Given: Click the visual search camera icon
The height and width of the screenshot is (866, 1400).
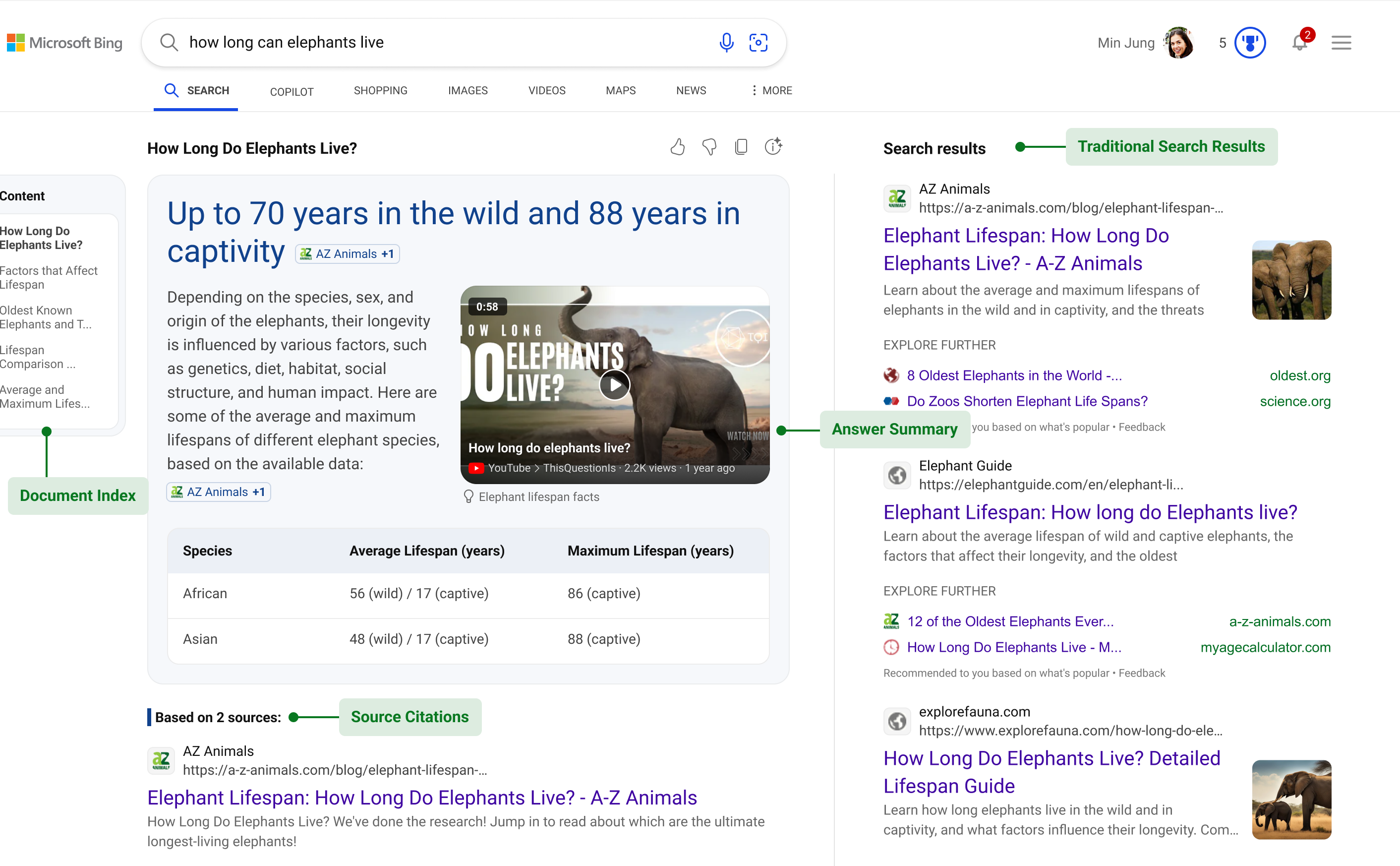Looking at the screenshot, I should click(x=758, y=42).
